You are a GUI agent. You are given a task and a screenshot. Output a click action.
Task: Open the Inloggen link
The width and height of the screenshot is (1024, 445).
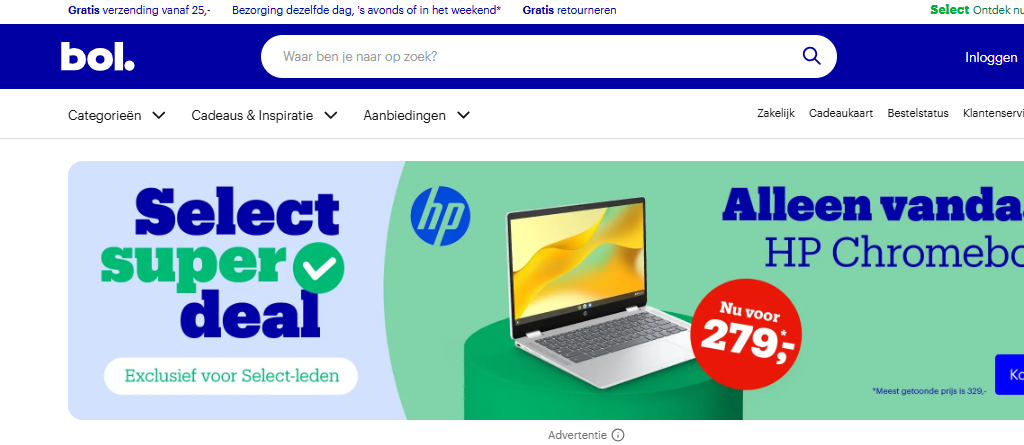click(991, 58)
